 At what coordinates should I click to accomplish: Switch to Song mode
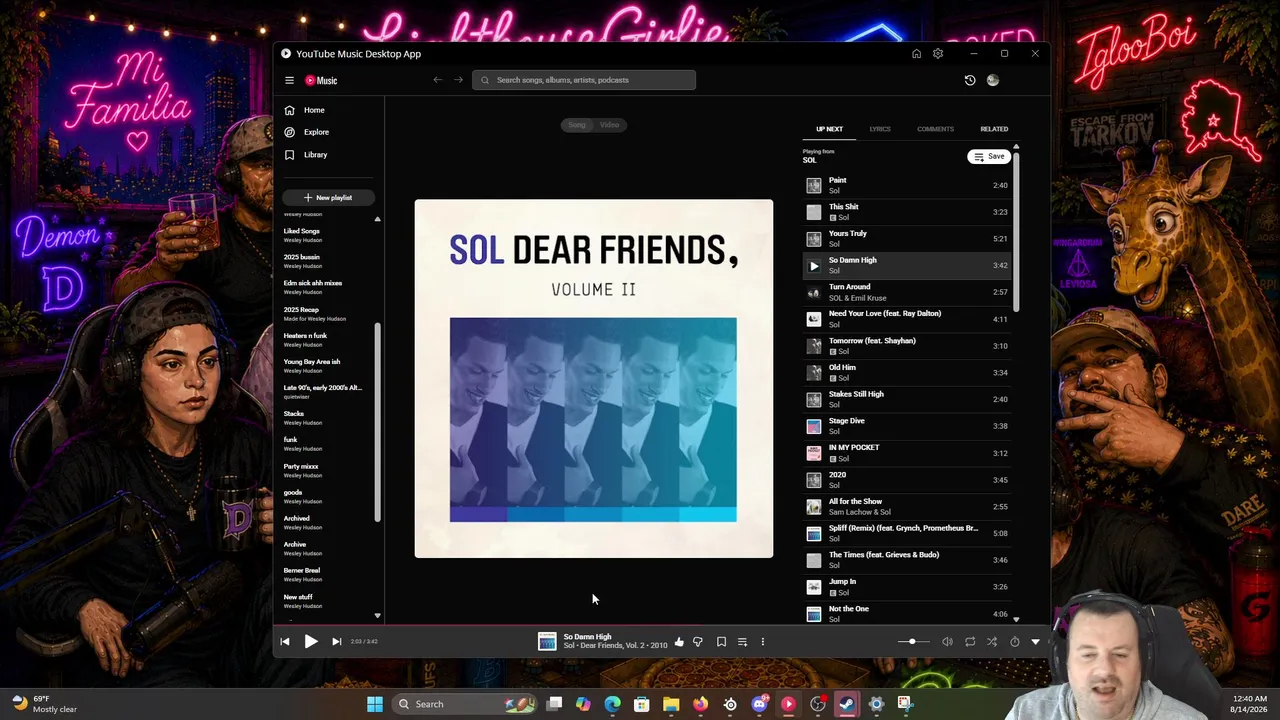coord(577,125)
